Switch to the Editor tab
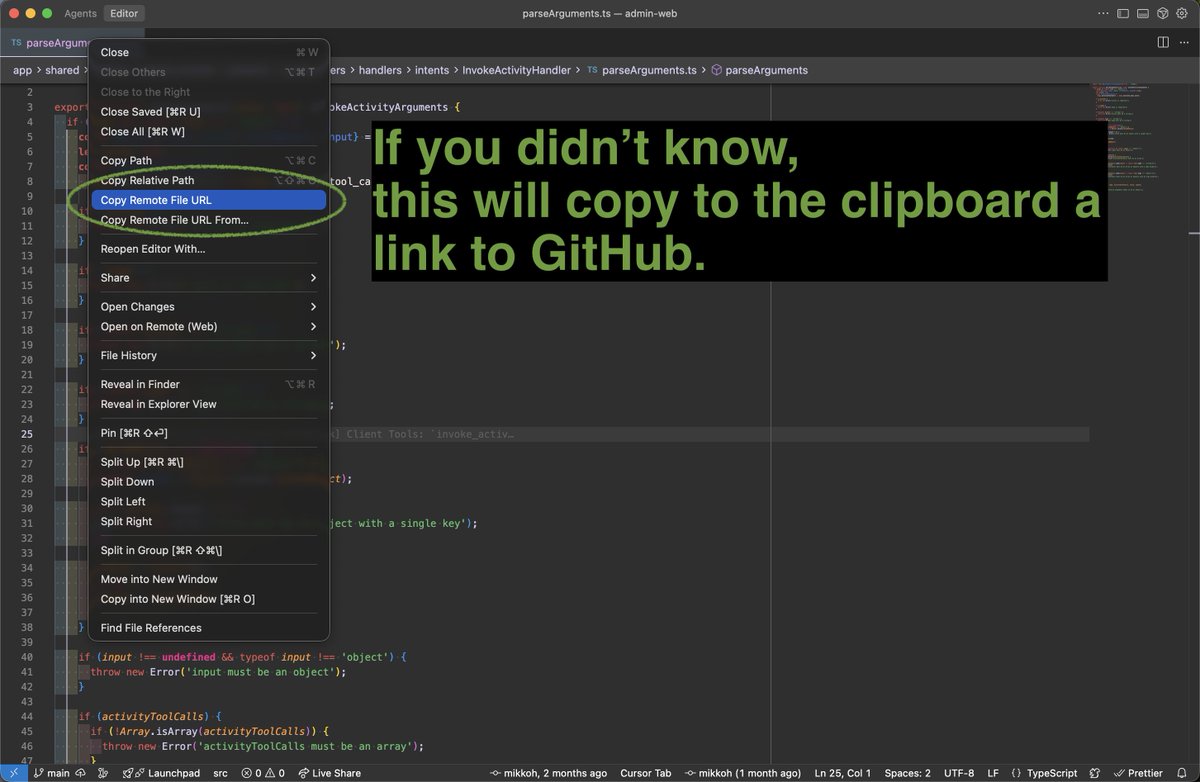The width and height of the screenshot is (1200, 782). point(123,13)
